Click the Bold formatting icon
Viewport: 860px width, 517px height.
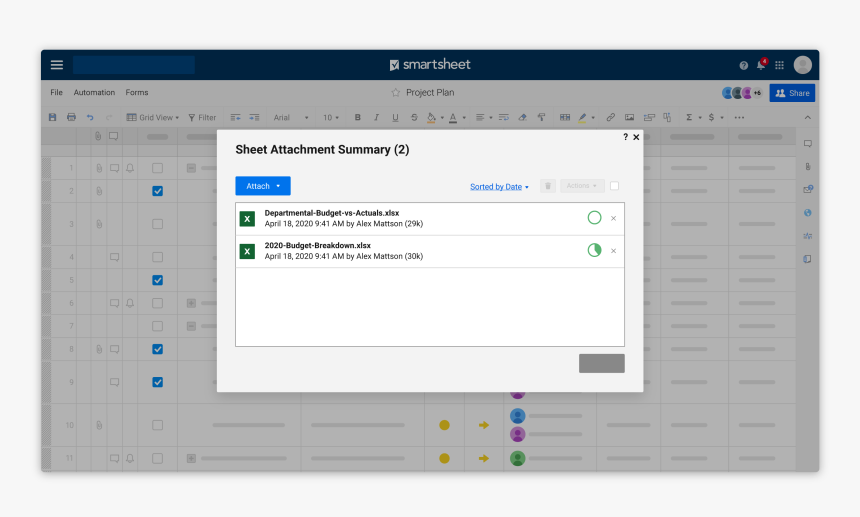(x=358, y=117)
